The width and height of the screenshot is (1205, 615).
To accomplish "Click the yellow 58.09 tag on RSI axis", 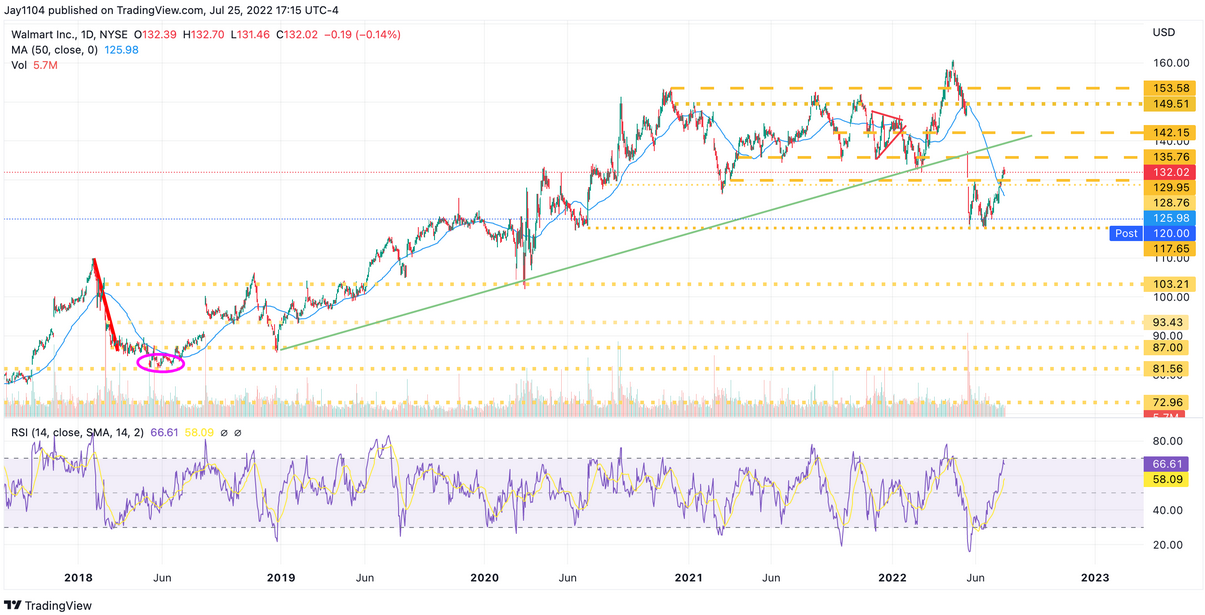I will click(x=1165, y=479).
